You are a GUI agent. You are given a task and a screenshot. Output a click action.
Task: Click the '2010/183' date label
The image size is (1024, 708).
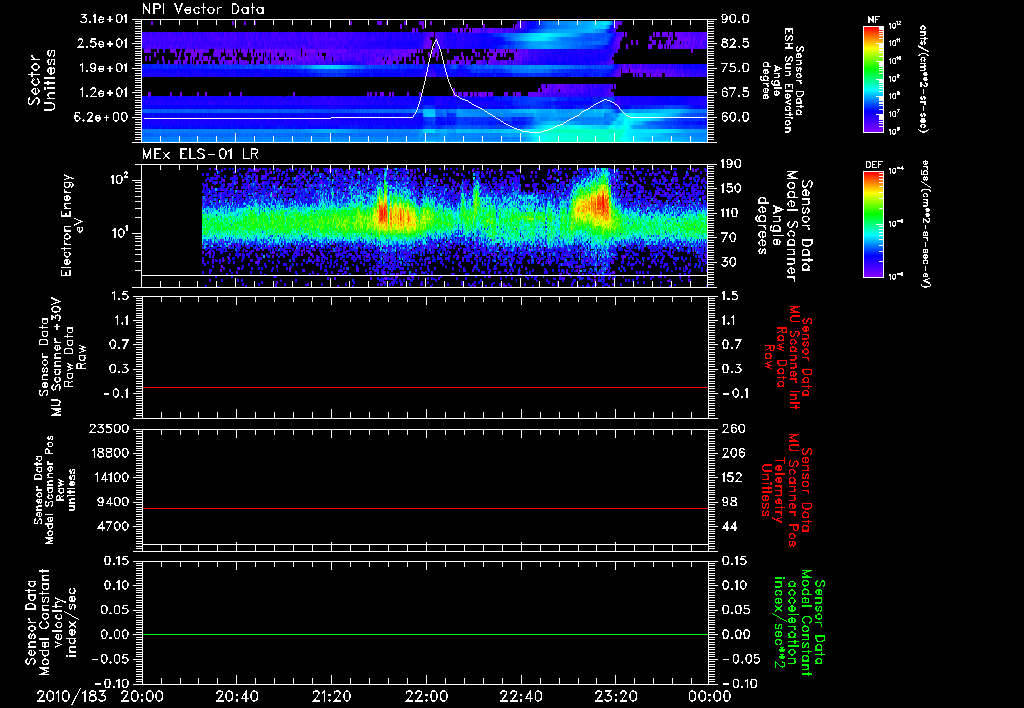(71, 696)
